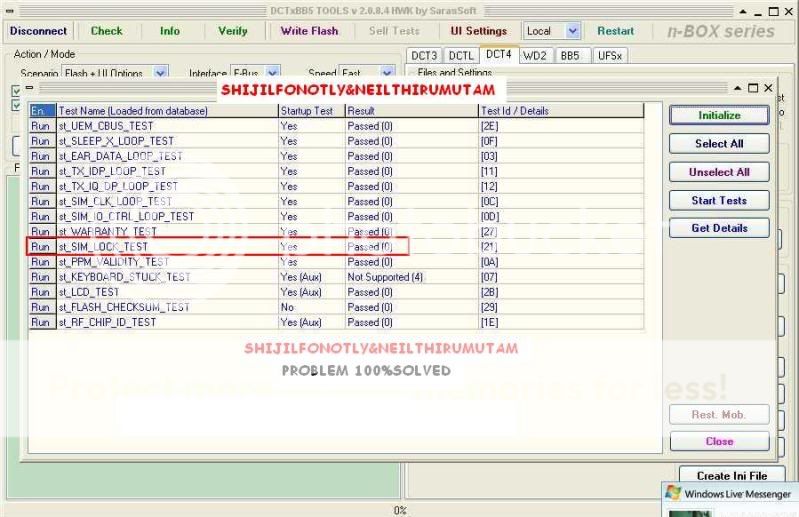Click the Close button in self-test dialog
Screen dimensions: 799x517
[x=719, y=441]
